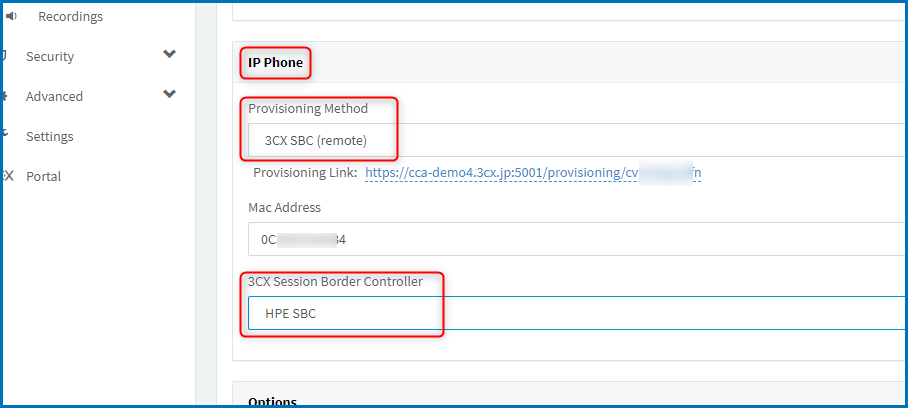The height and width of the screenshot is (408, 908).
Task: Click the Advanced gear icon in sidebar
Action: coord(5,96)
